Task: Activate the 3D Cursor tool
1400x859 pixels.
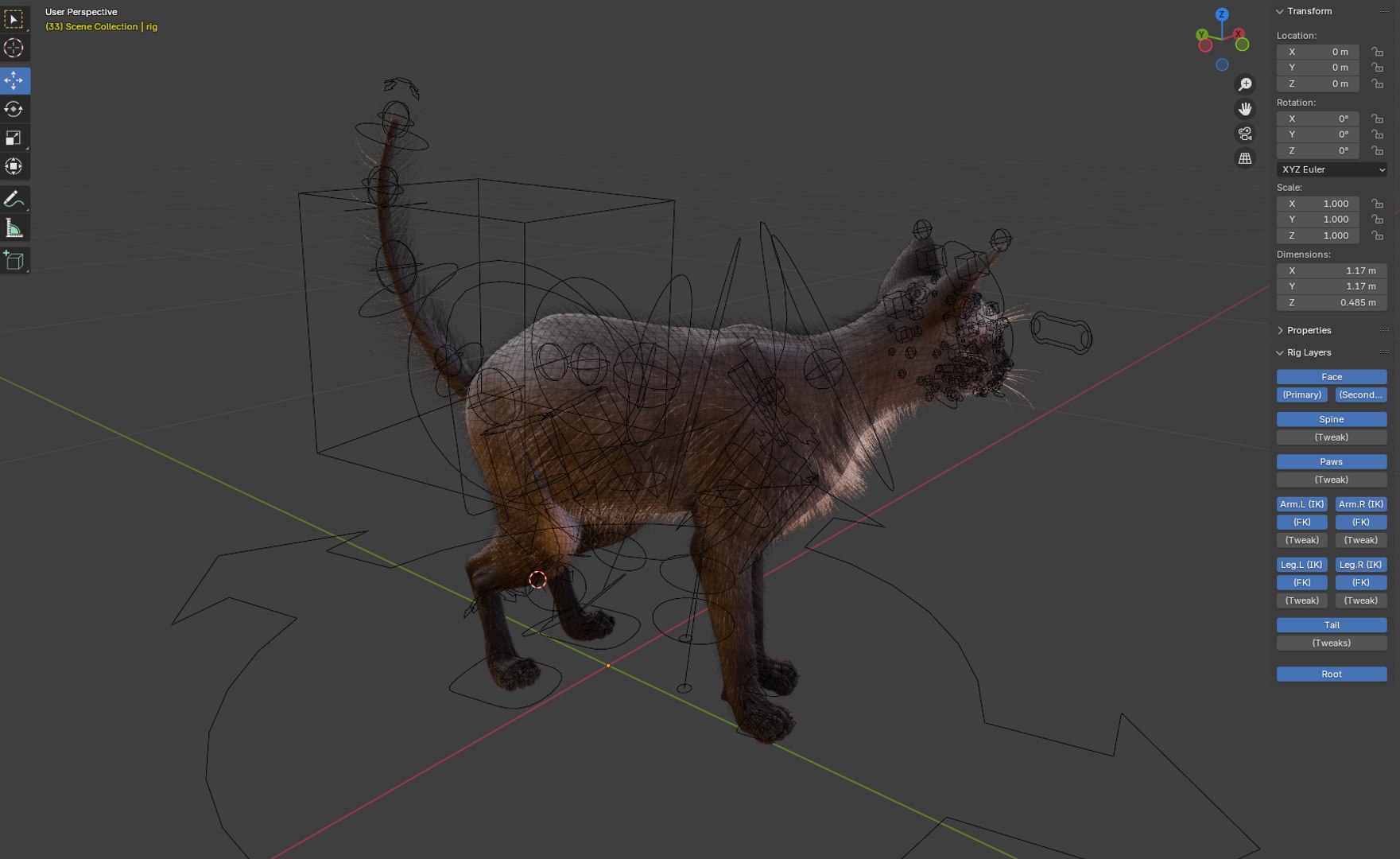Action: pyautogui.click(x=14, y=49)
